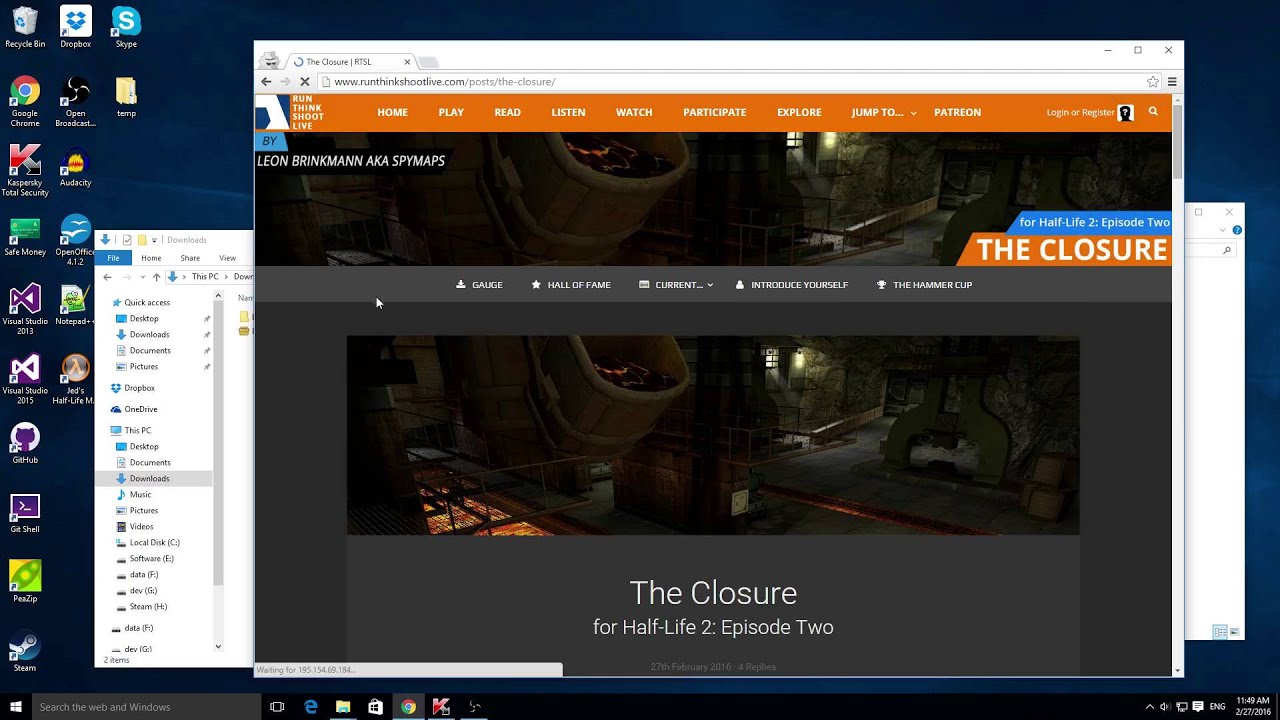This screenshot has height=720, width=1280.
Task: Open the GitHub desktop icon
Action: tap(25, 444)
